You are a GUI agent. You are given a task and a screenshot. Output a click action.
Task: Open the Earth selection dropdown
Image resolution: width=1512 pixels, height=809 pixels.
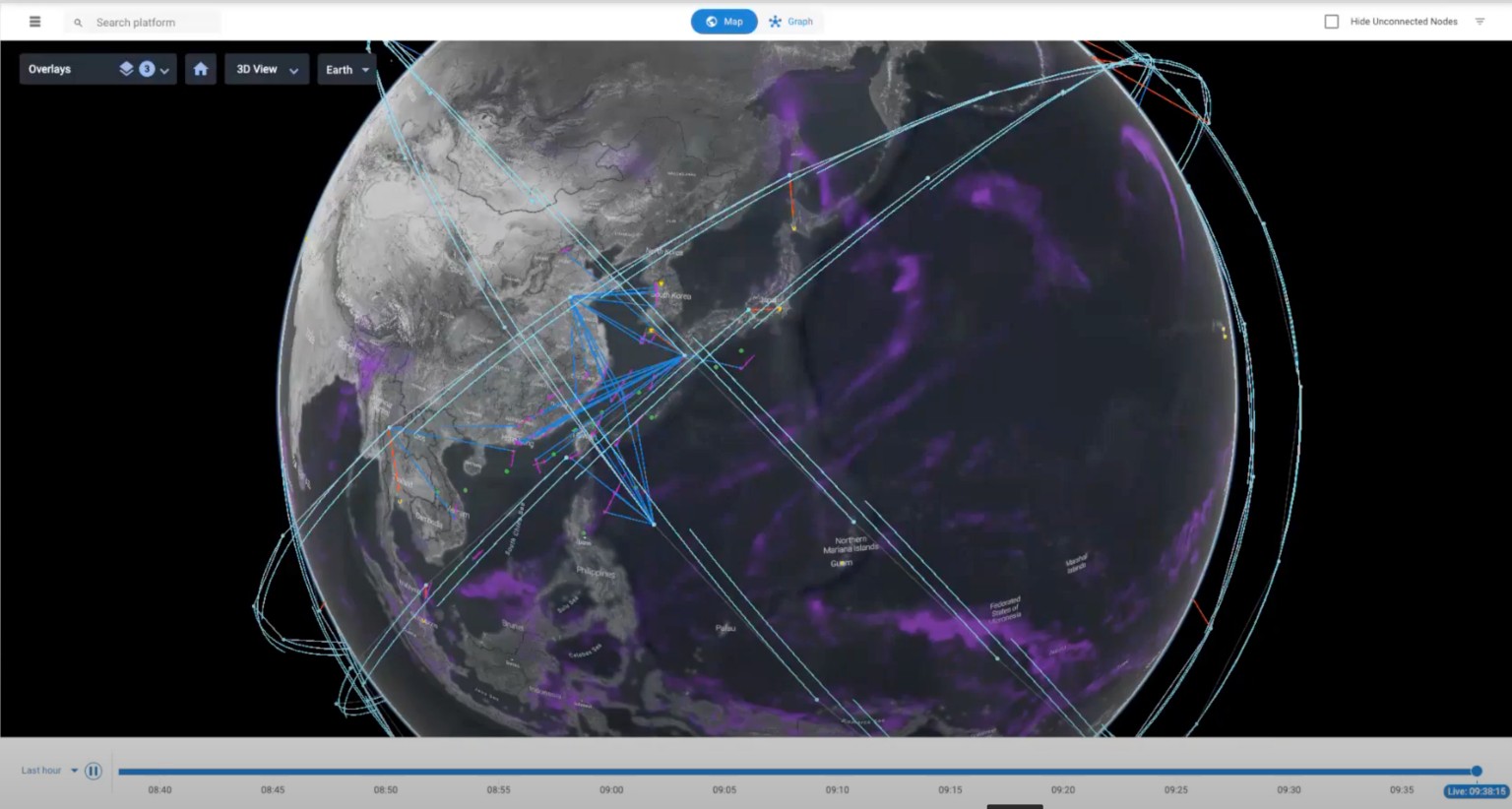(346, 69)
